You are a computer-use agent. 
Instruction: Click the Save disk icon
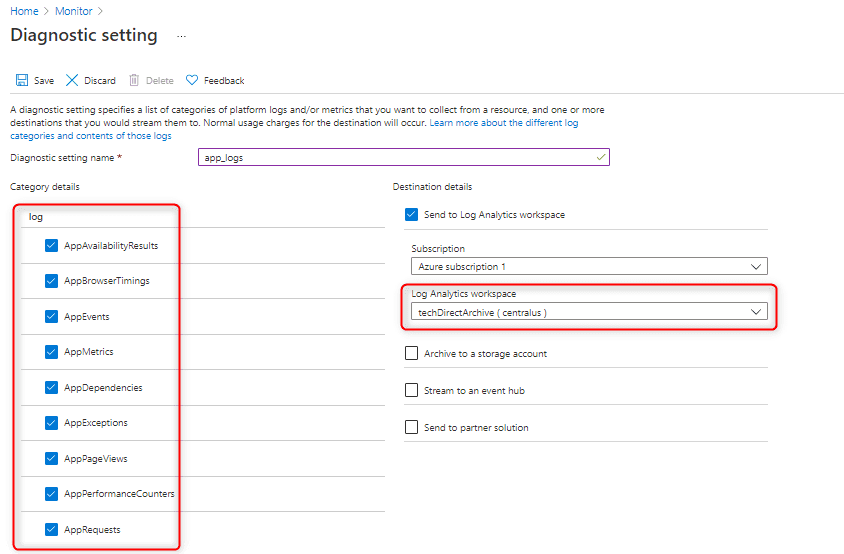[22, 80]
